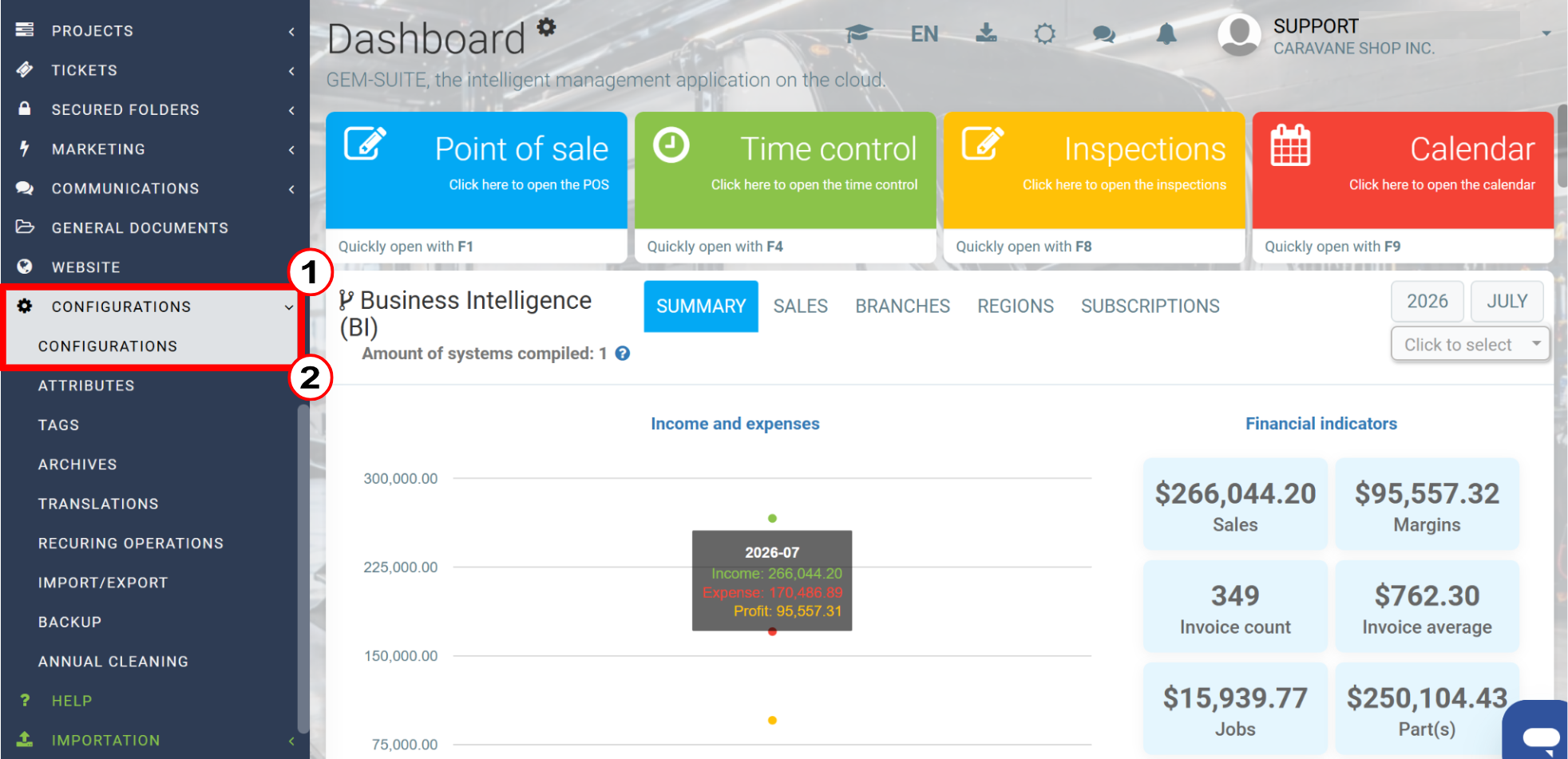Image resolution: width=1568 pixels, height=759 pixels.
Task: Click the Support user avatar
Action: point(1239,34)
